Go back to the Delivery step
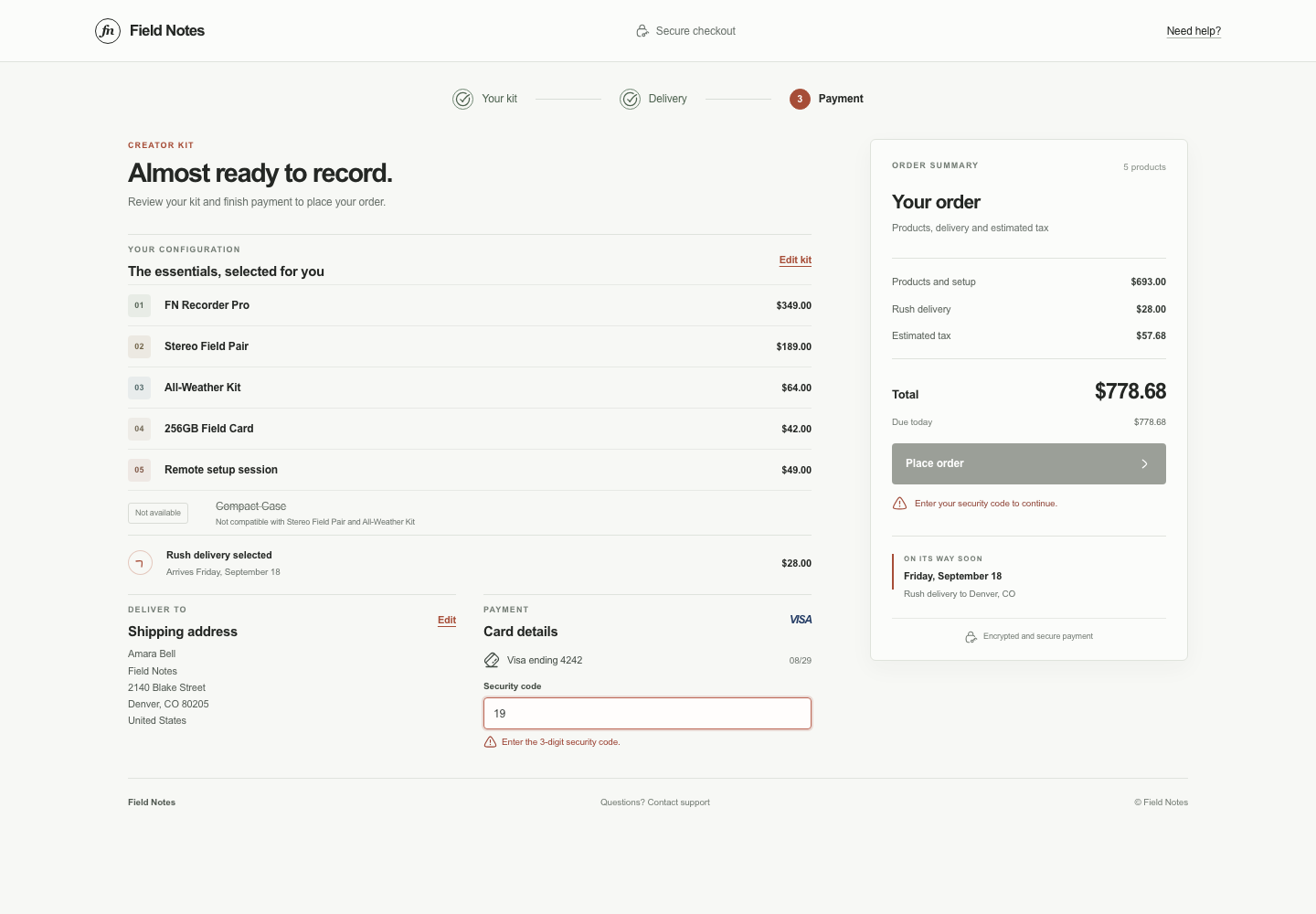This screenshot has height=914, width=1316. [x=667, y=99]
